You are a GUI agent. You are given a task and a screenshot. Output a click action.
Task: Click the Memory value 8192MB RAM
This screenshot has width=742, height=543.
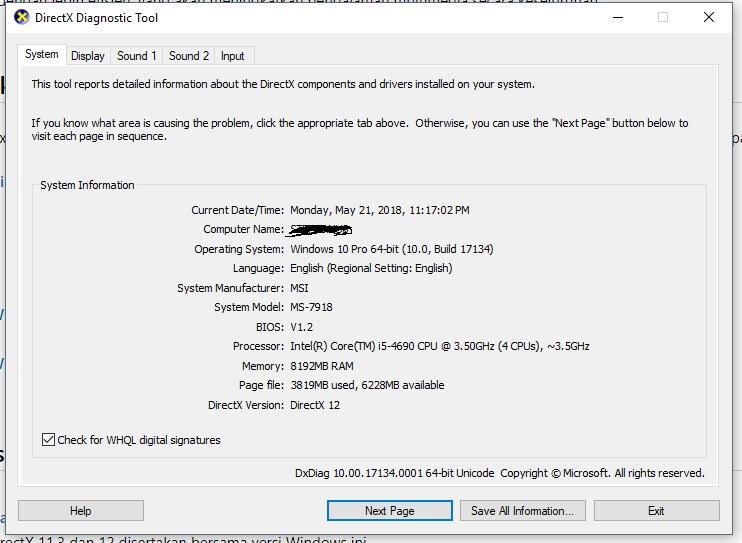[x=322, y=366]
